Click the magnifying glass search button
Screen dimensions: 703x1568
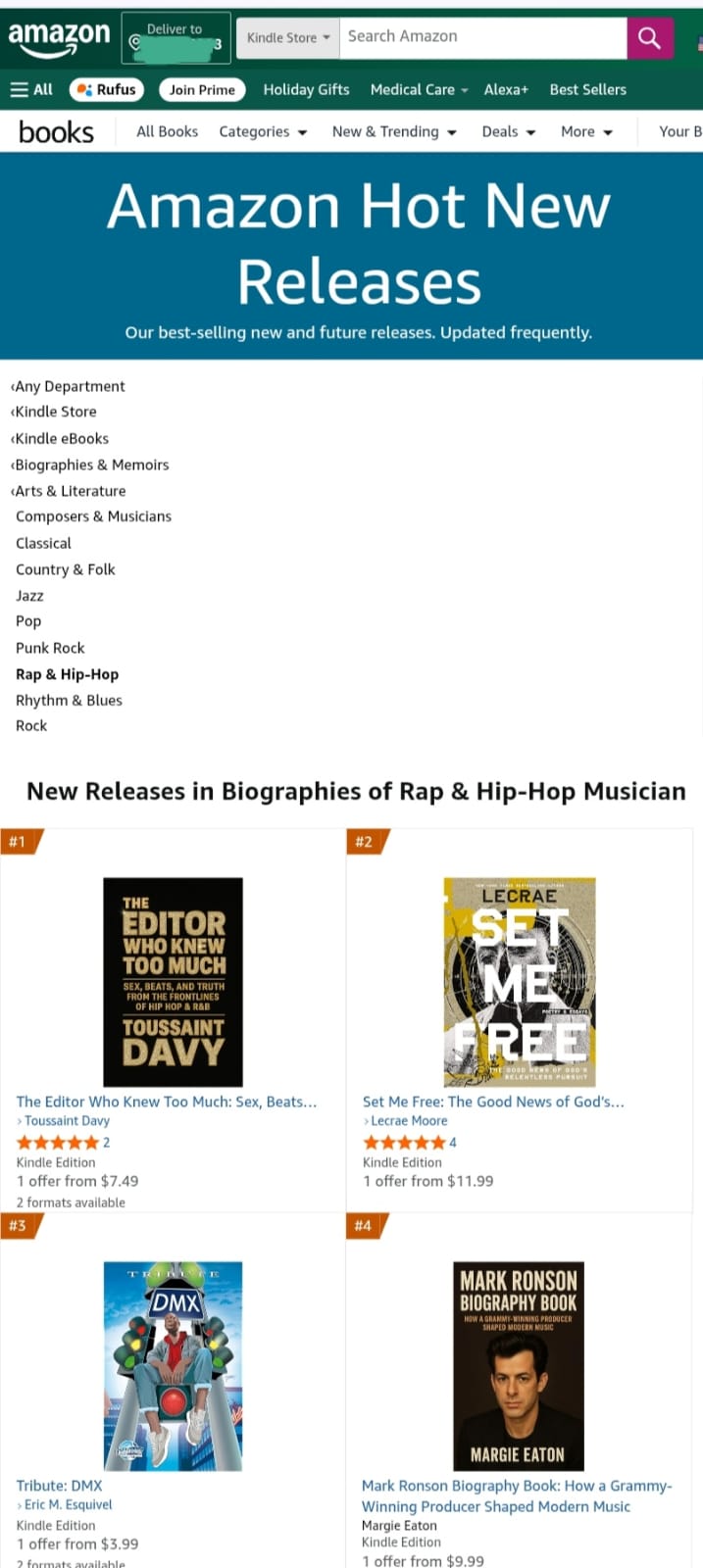tap(649, 38)
